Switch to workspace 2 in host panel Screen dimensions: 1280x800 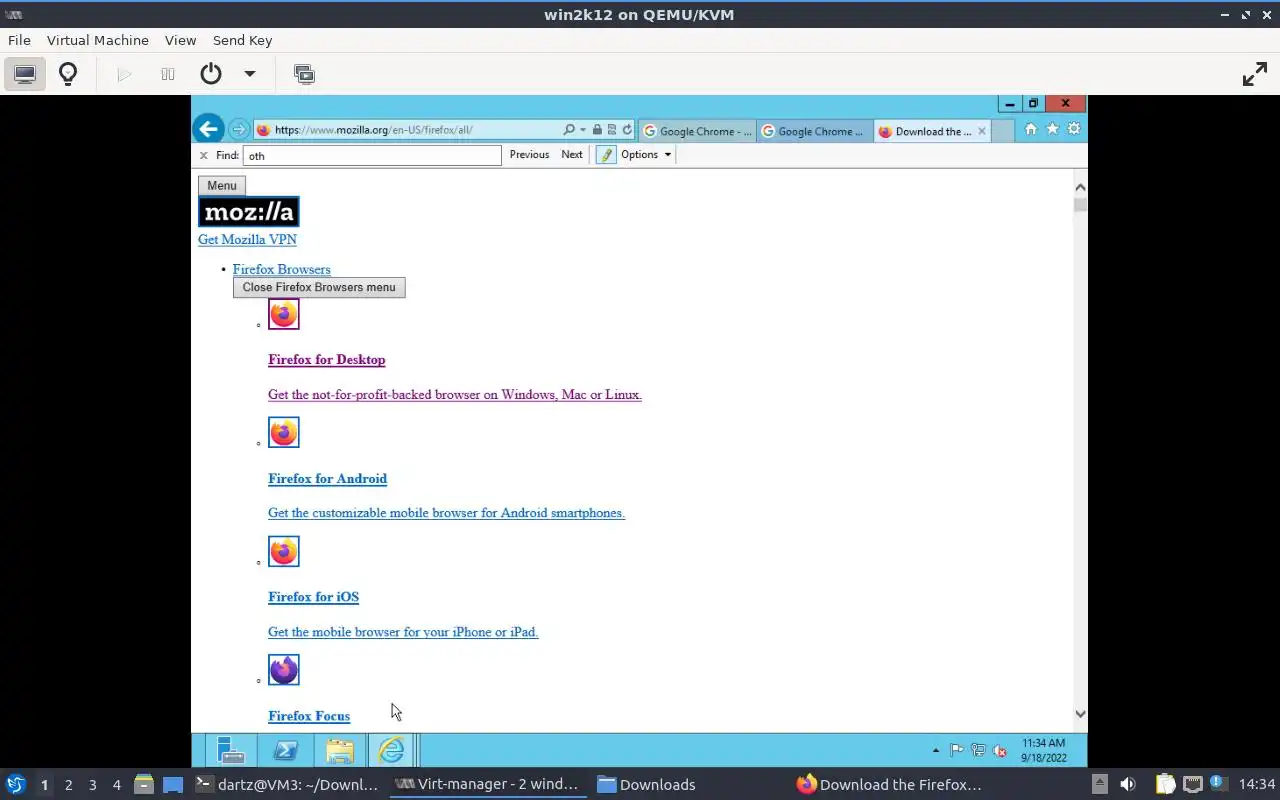click(x=68, y=785)
